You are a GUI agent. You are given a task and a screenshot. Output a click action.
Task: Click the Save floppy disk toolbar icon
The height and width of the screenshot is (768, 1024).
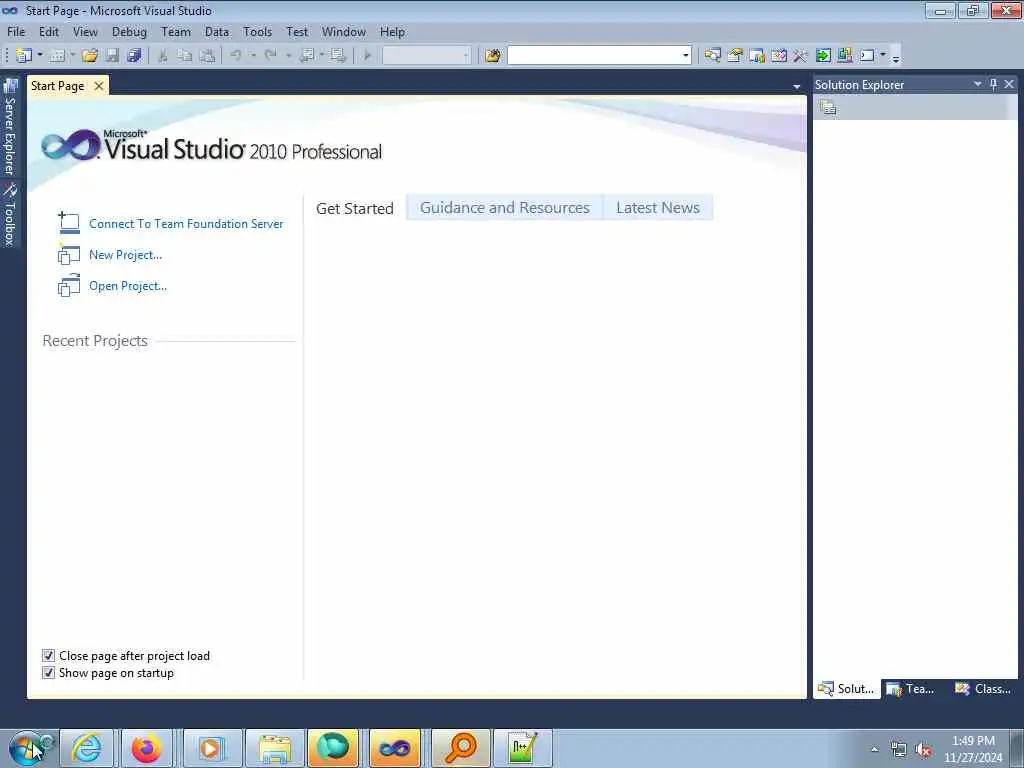point(112,56)
